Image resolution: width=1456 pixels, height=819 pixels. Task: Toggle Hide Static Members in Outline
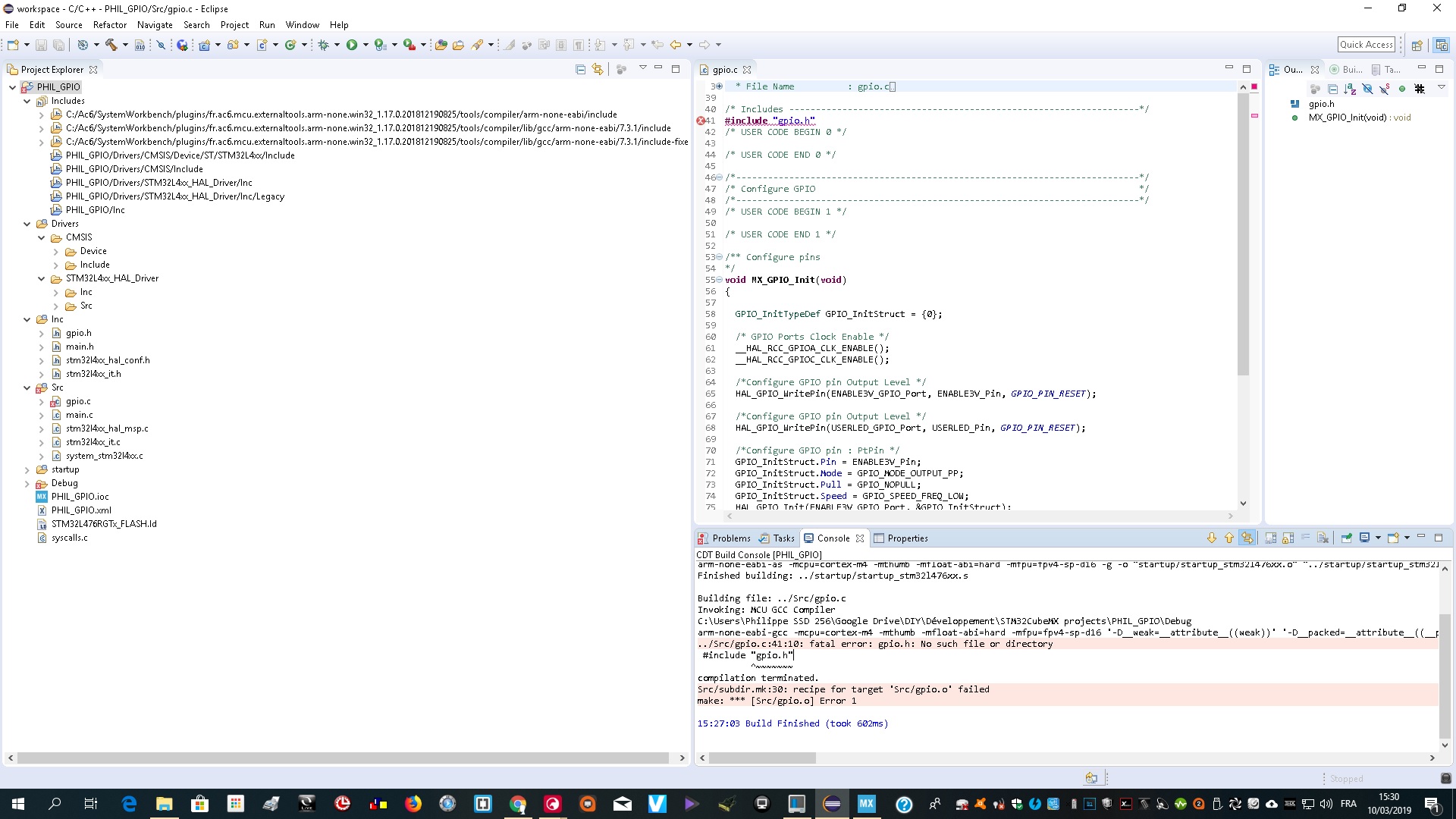point(1384,89)
